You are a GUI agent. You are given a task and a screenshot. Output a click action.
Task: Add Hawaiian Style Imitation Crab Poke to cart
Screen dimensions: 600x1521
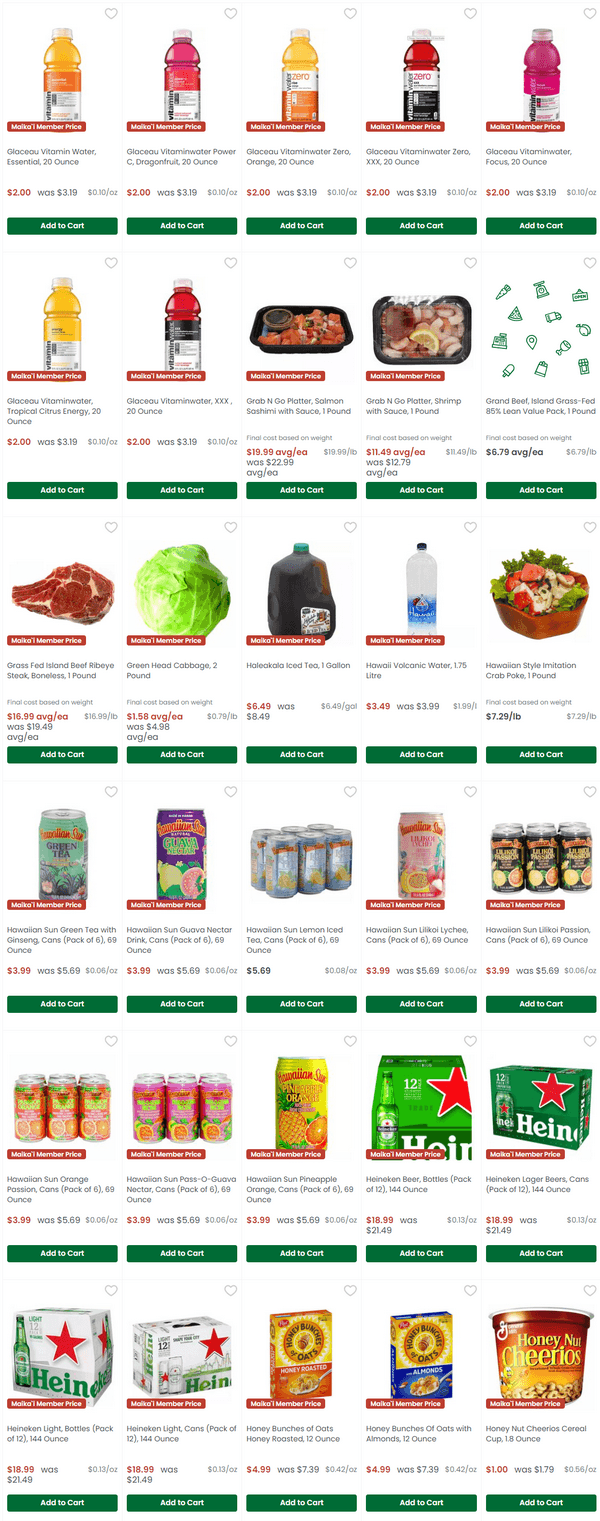pyautogui.click(x=541, y=755)
